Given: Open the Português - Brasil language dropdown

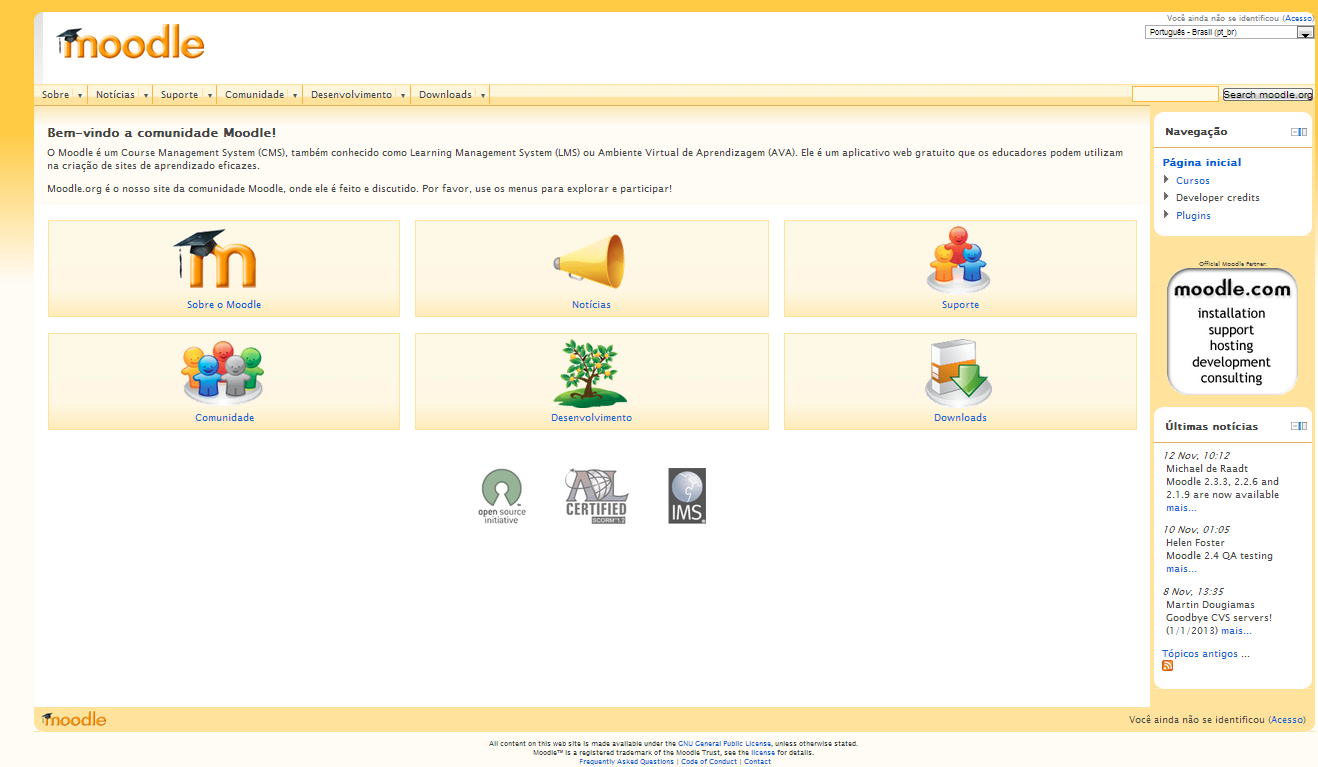Looking at the screenshot, I should point(1229,32).
